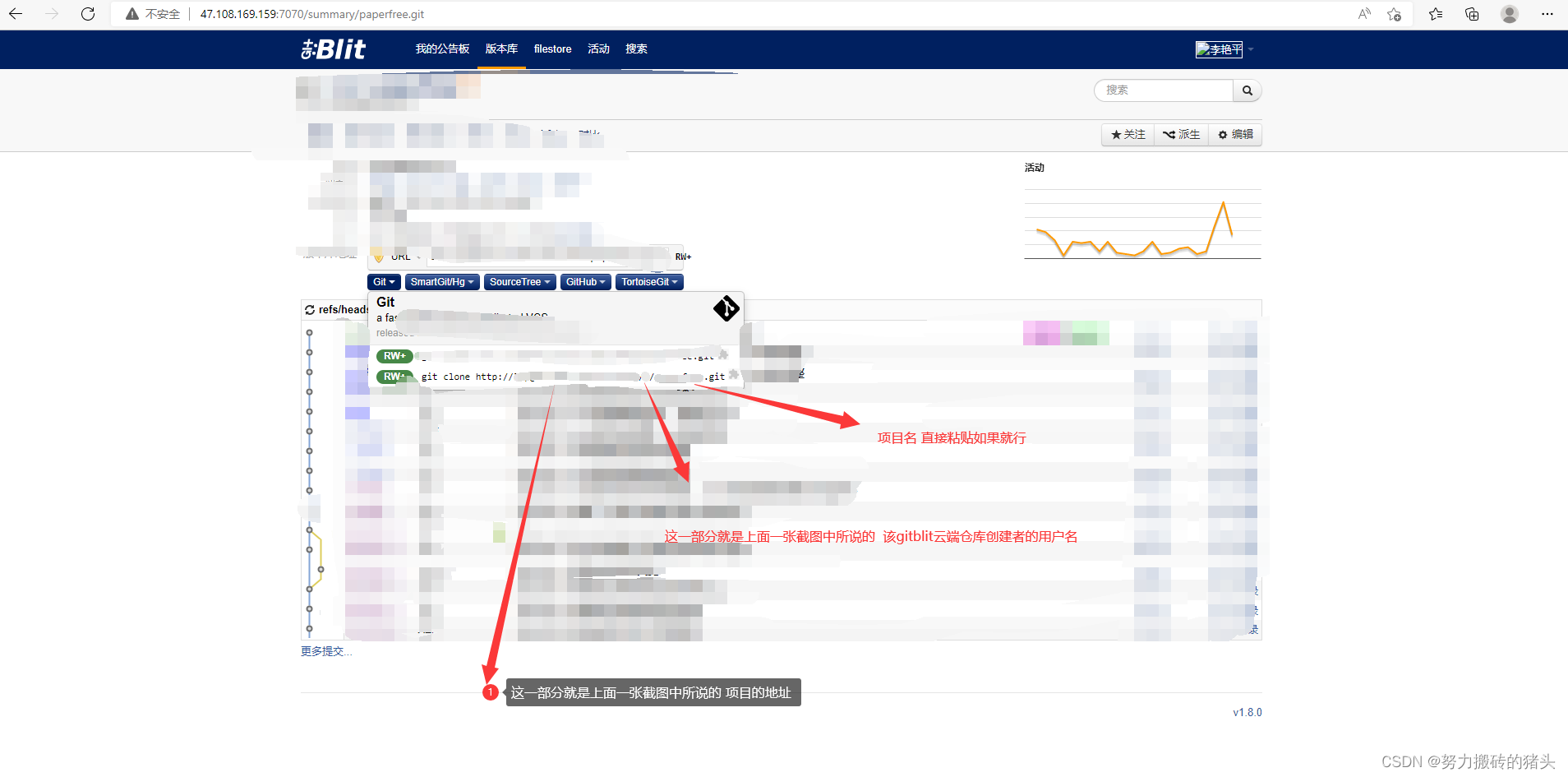Click the shield icon before URL

[x=378, y=256]
